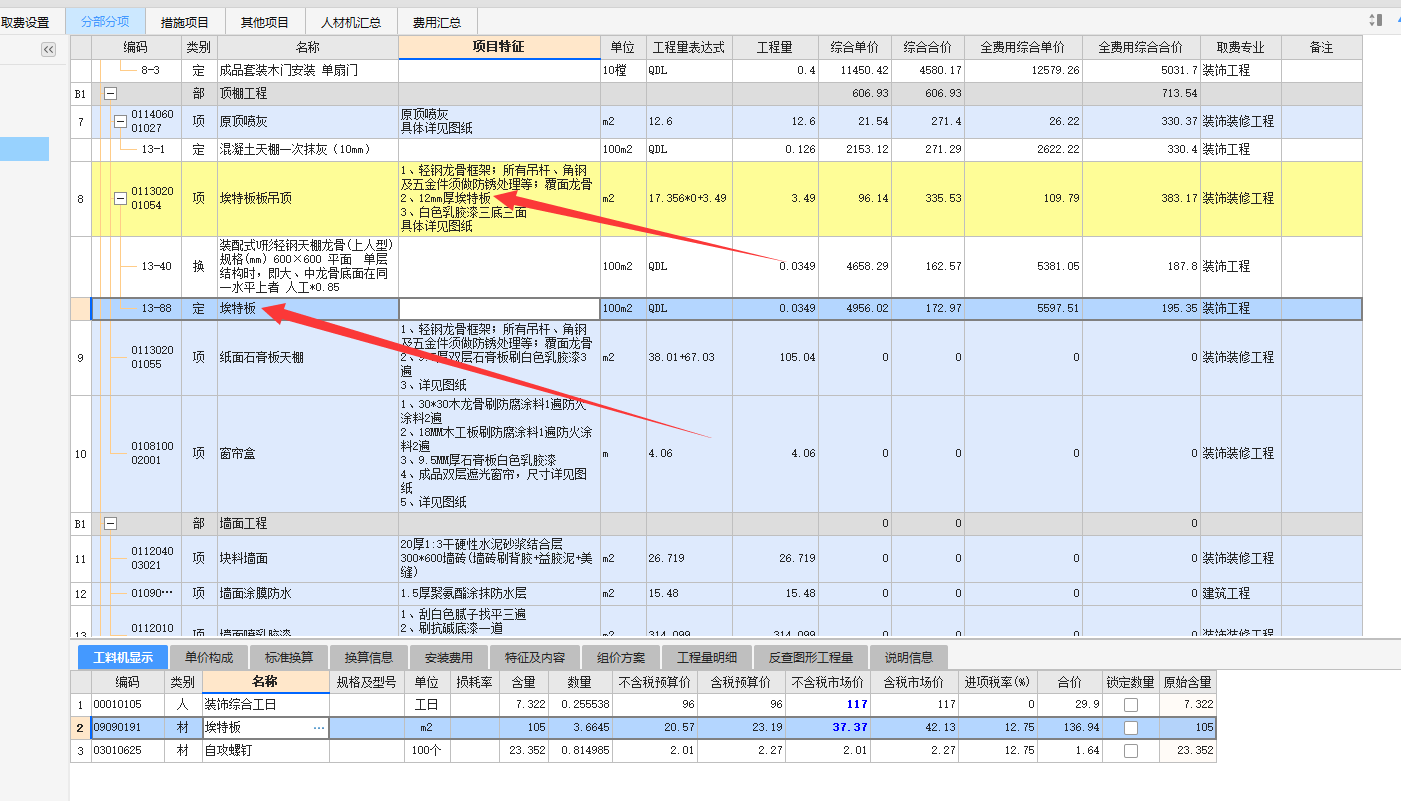Click the 综合单价 column header
This screenshot has width=1401, height=801.
click(854, 47)
